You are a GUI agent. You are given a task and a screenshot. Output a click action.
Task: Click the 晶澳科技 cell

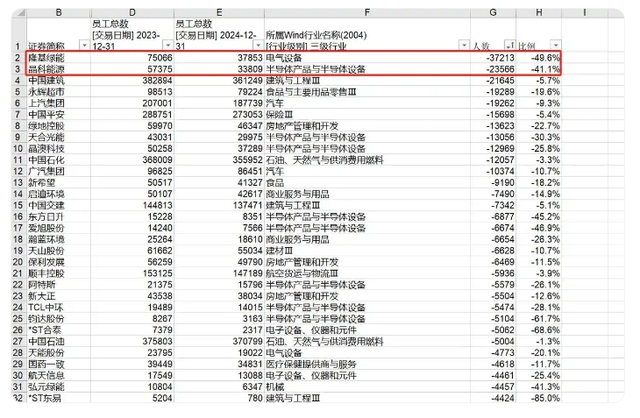pyautogui.click(x=59, y=149)
